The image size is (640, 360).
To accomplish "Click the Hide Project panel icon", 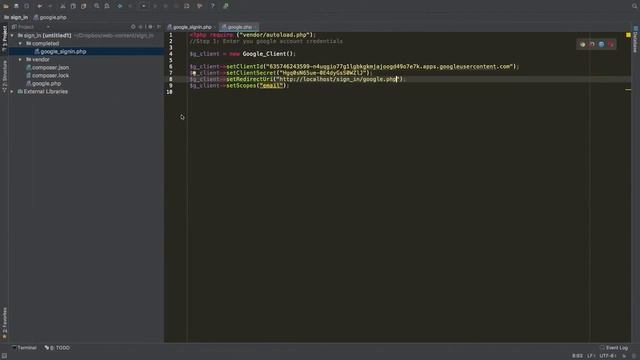I will pyautogui.click(x=159, y=27).
